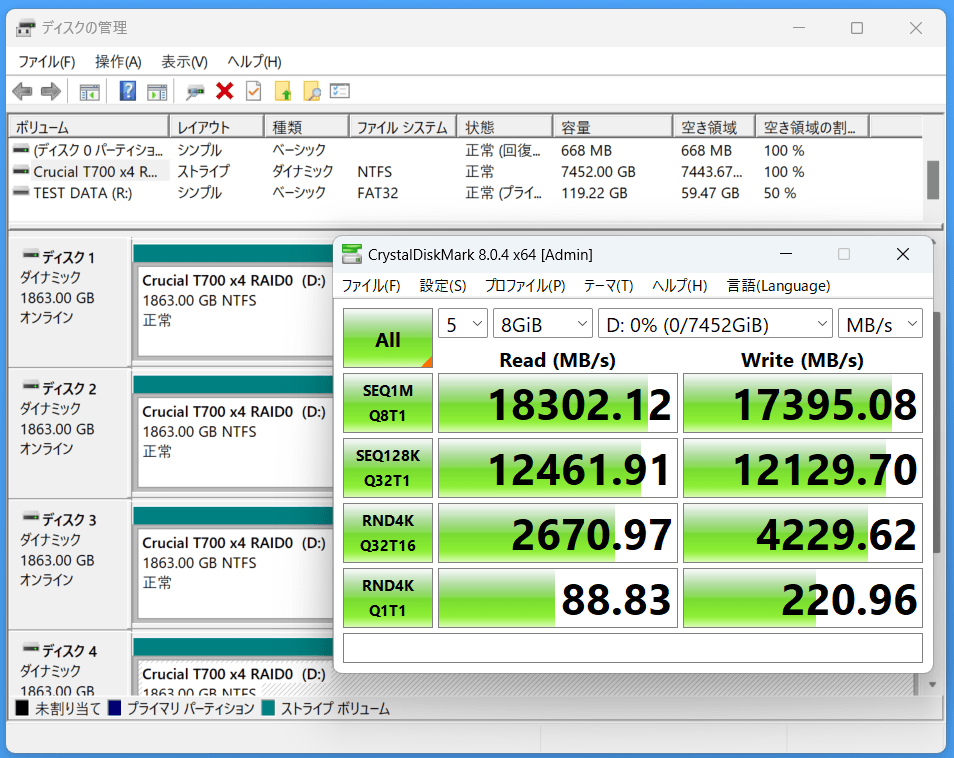
Task: Select the TEST DATA (R:) volume name
Action: [x=83, y=193]
